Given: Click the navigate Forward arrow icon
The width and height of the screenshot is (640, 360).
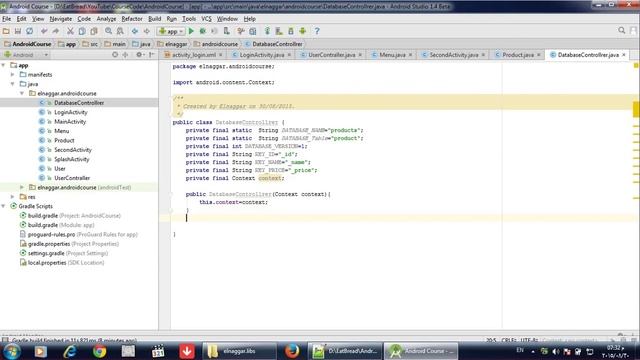Looking at the screenshot, I should pyautogui.click(x=146, y=31).
